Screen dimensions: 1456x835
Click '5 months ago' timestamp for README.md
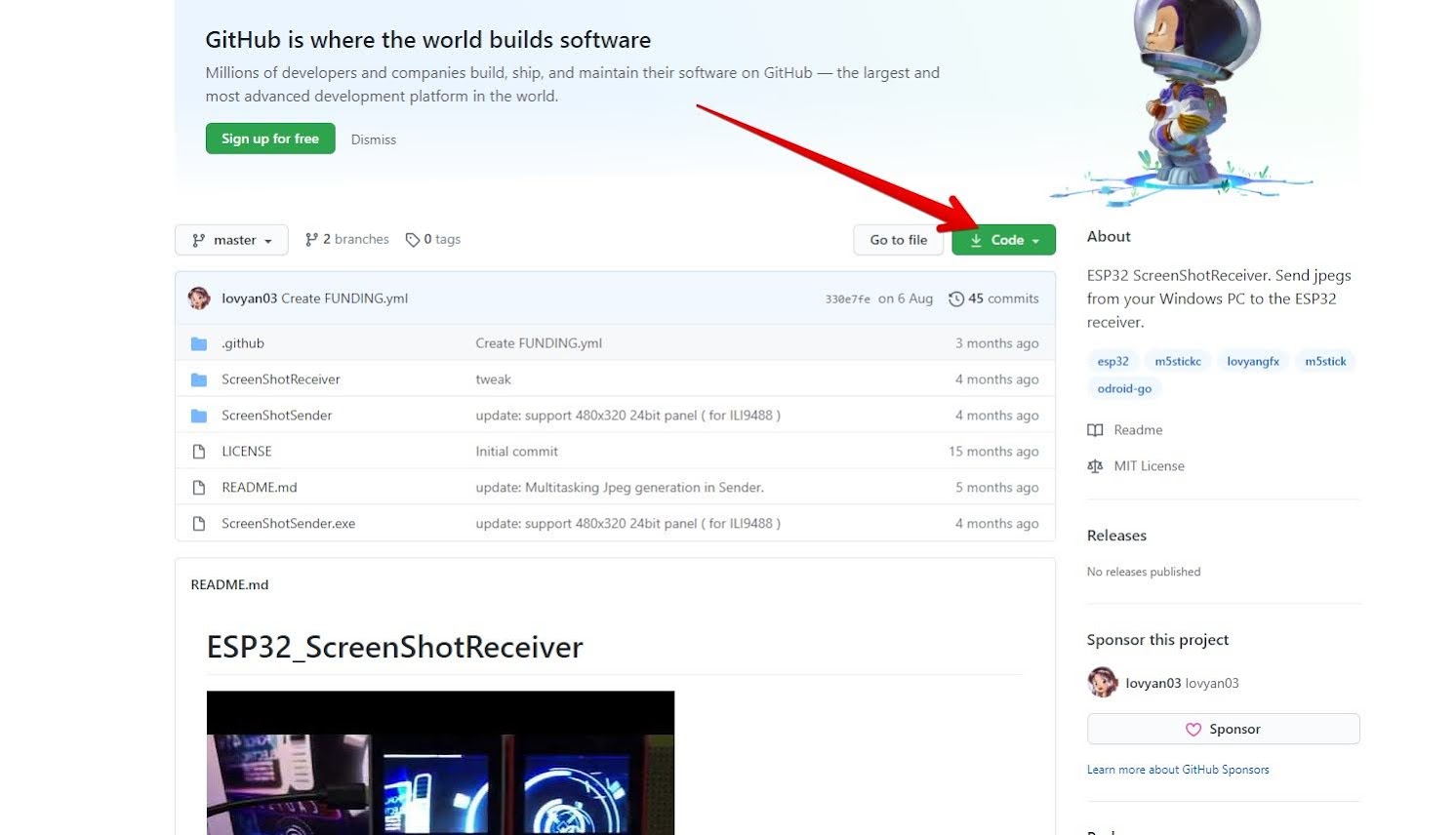click(997, 488)
